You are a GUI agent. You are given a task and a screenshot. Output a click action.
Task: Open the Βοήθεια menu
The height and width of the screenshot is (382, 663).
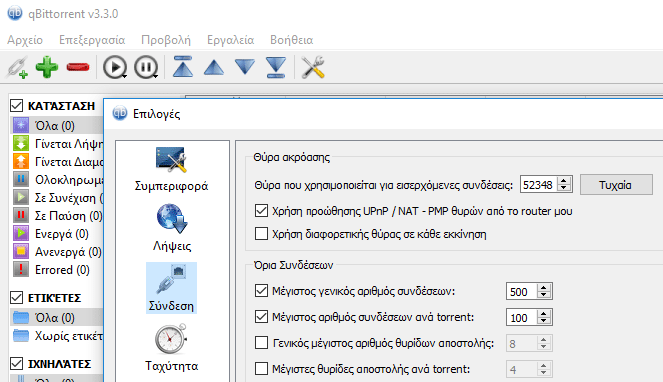tap(291, 40)
